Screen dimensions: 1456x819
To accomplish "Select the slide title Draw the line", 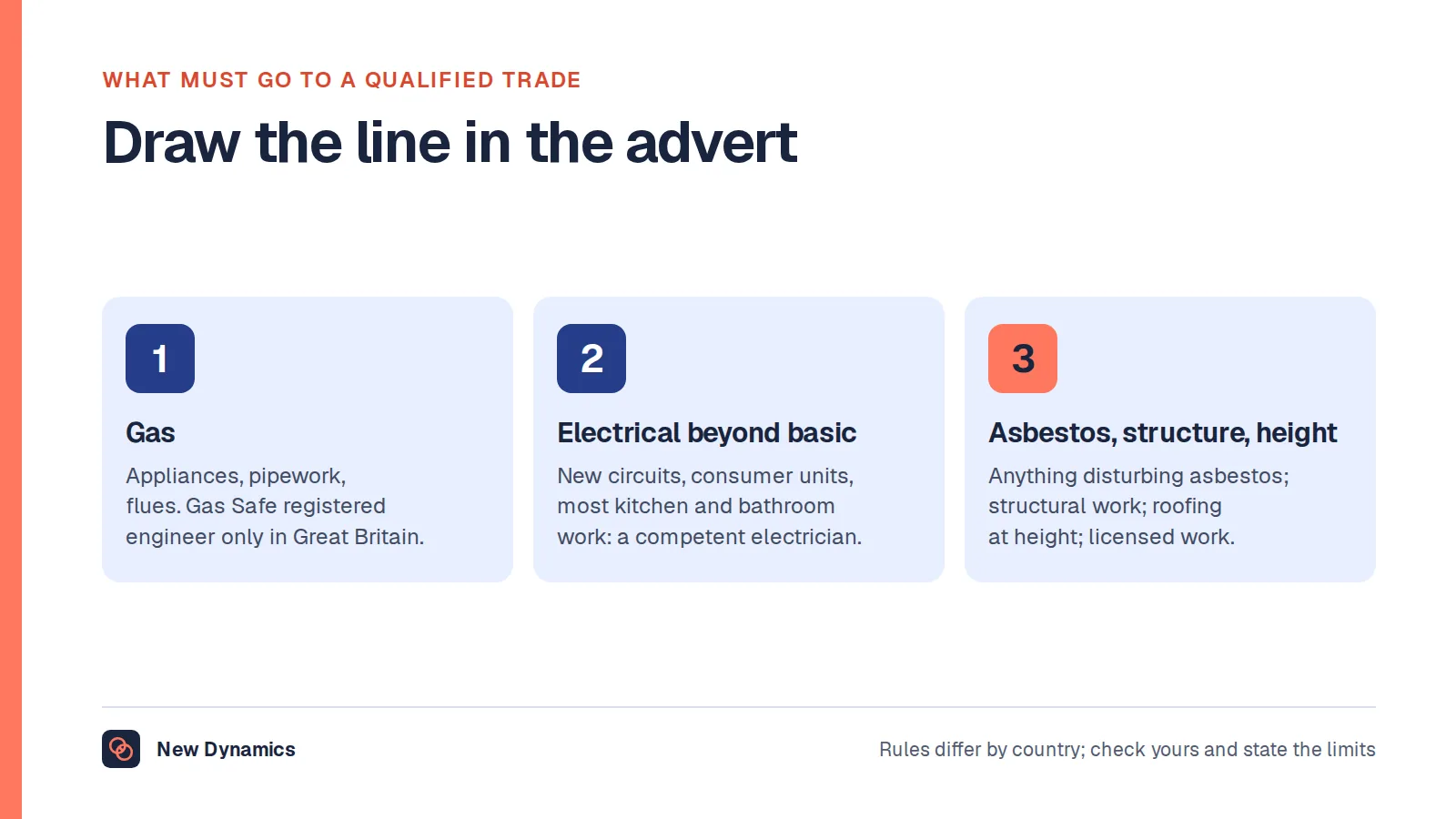I will [450, 143].
